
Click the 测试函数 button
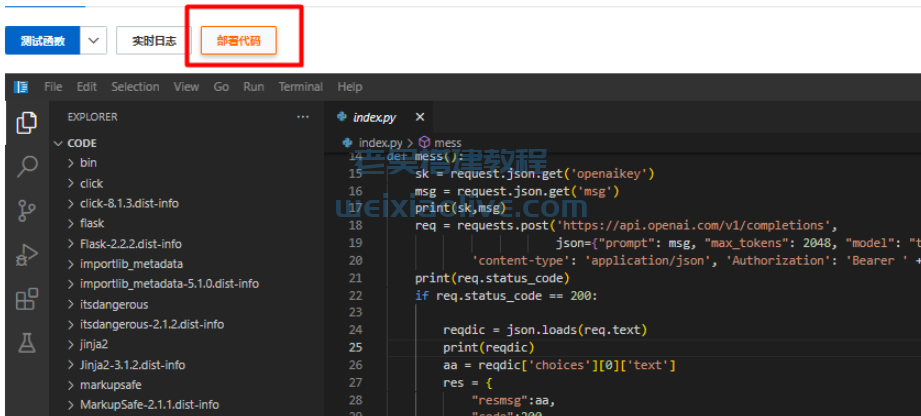[42, 41]
